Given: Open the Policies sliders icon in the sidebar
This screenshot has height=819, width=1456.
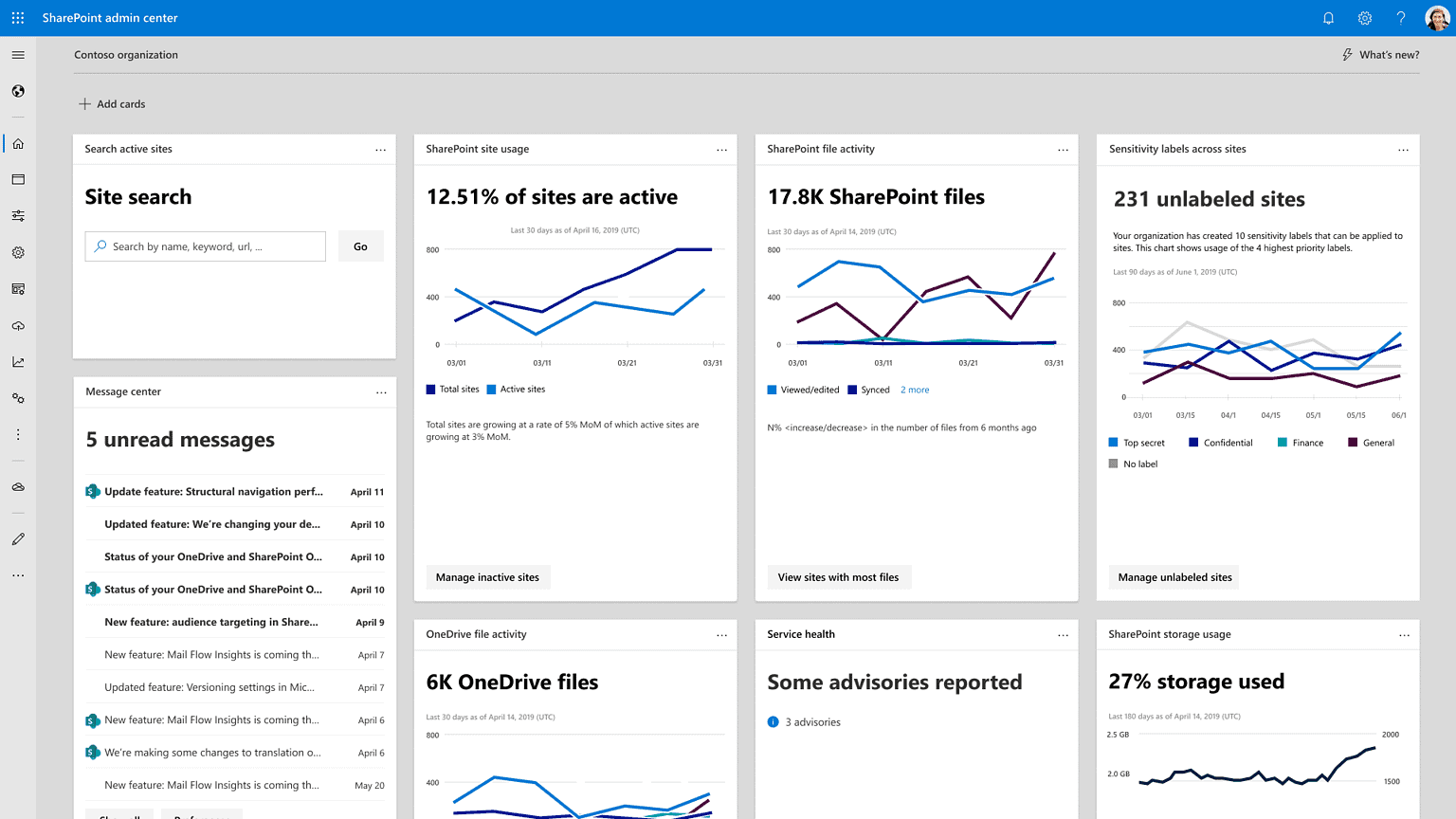Looking at the screenshot, I should tap(17, 215).
